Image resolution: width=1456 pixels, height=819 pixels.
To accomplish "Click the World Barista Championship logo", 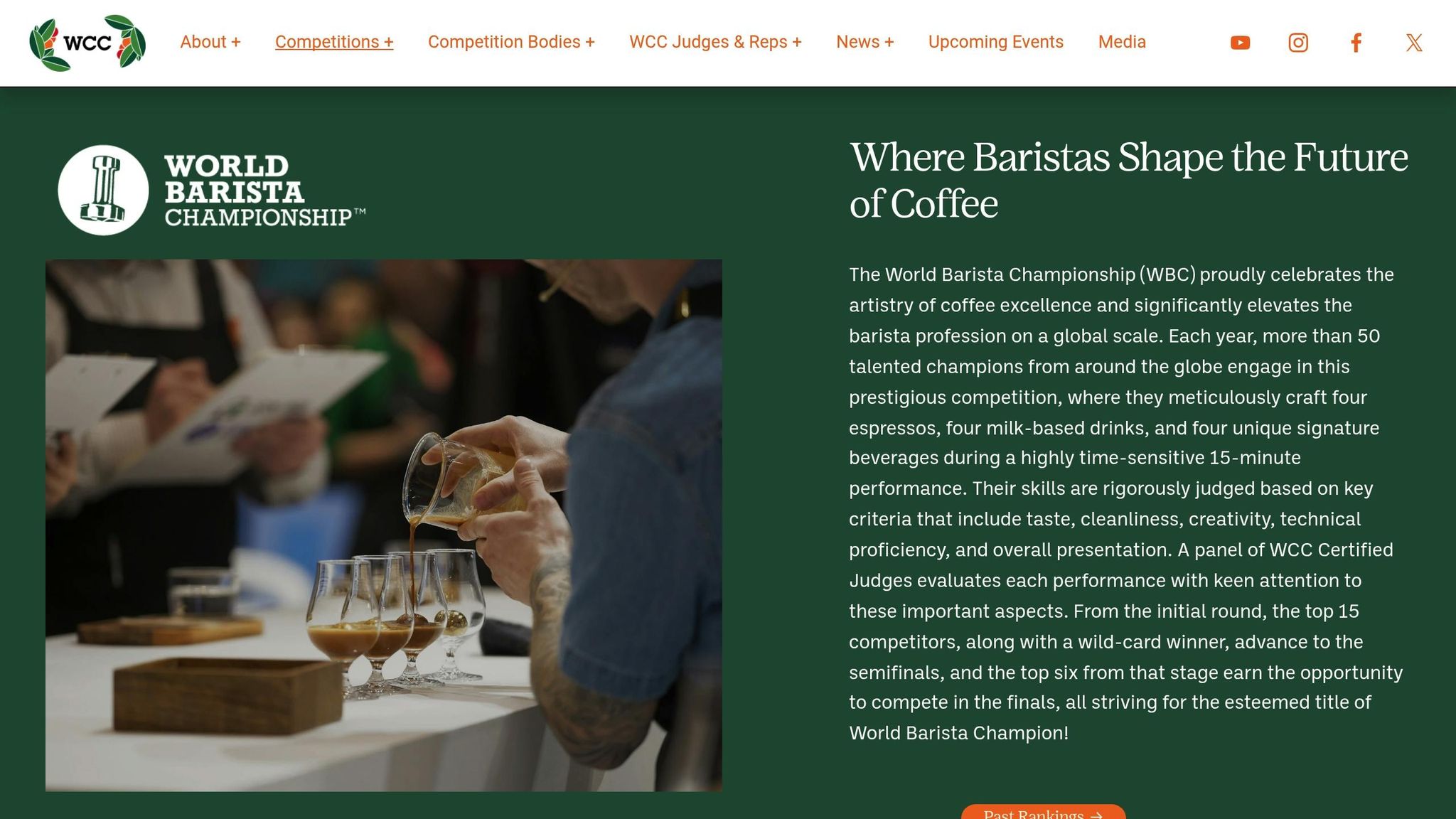I will pos(212,191).
